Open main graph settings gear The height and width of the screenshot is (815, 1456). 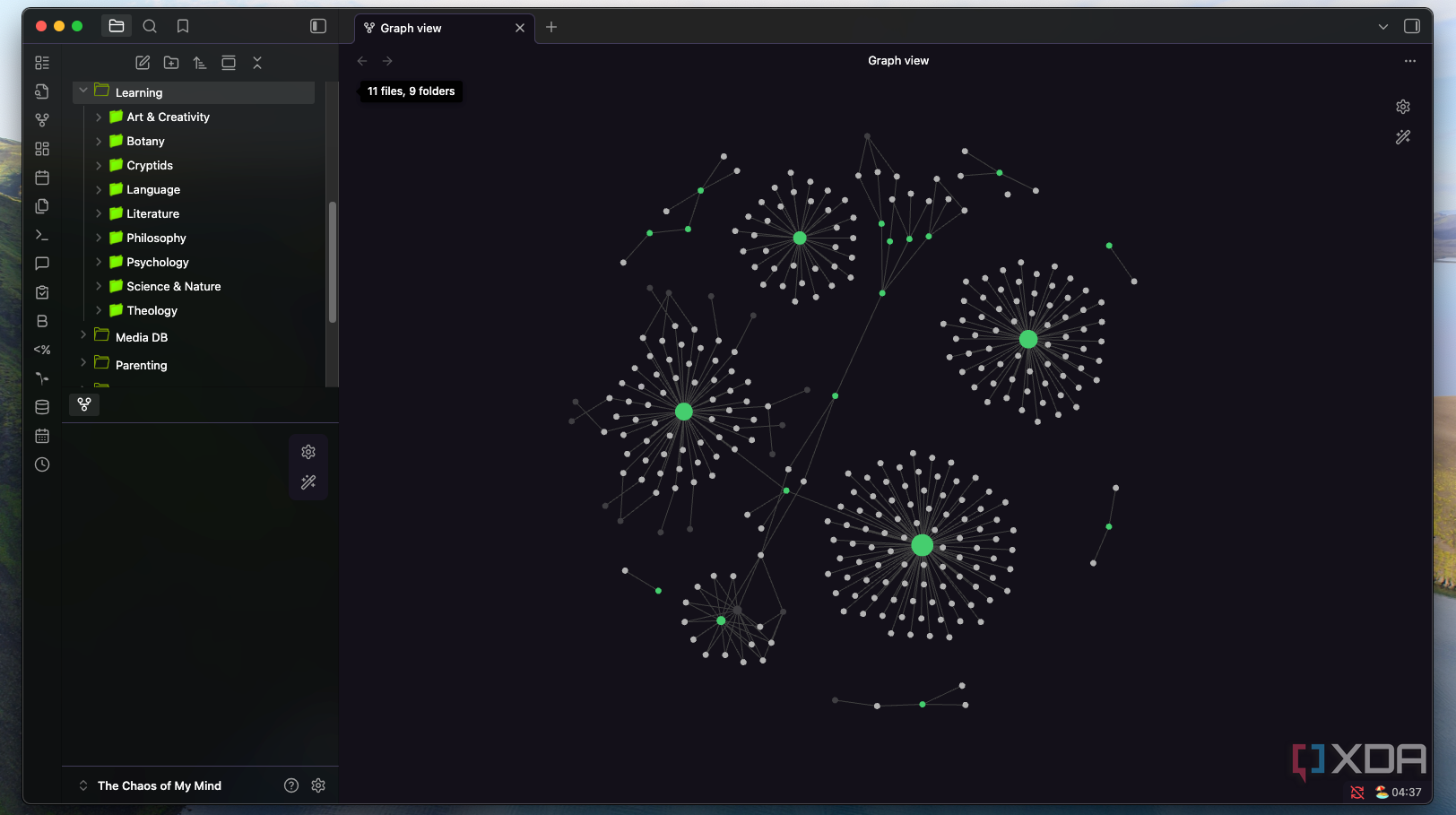(1403, 107)
